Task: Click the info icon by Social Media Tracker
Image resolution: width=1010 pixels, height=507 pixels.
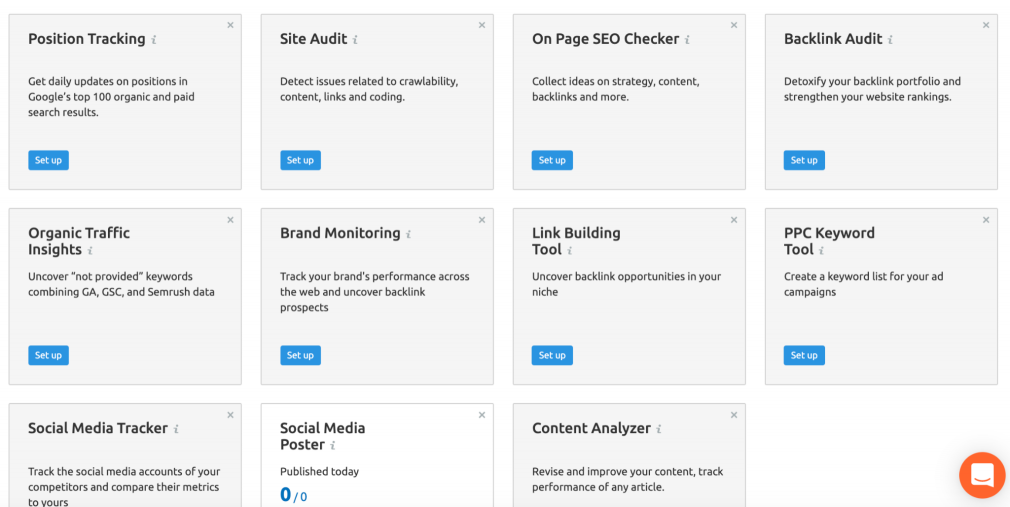Action: [x=176, y=429]
